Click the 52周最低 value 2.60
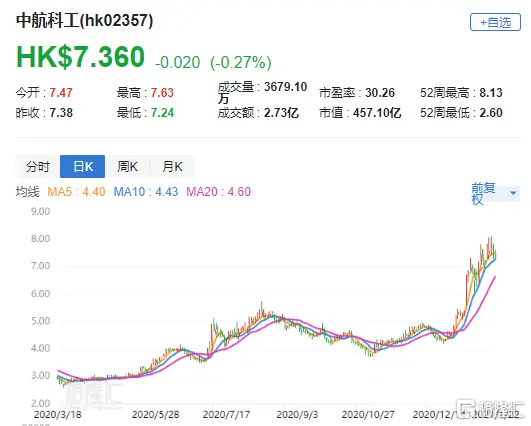The image size is (531, 426). (x=491, y=113)
